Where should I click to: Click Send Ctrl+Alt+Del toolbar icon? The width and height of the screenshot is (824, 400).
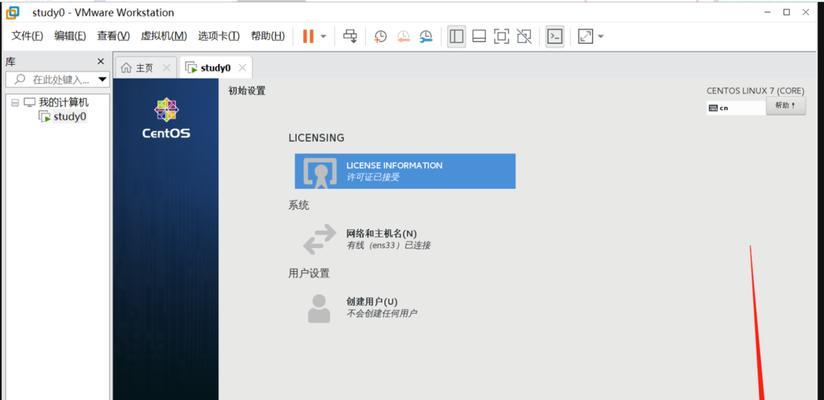click(x=350, y=36)
